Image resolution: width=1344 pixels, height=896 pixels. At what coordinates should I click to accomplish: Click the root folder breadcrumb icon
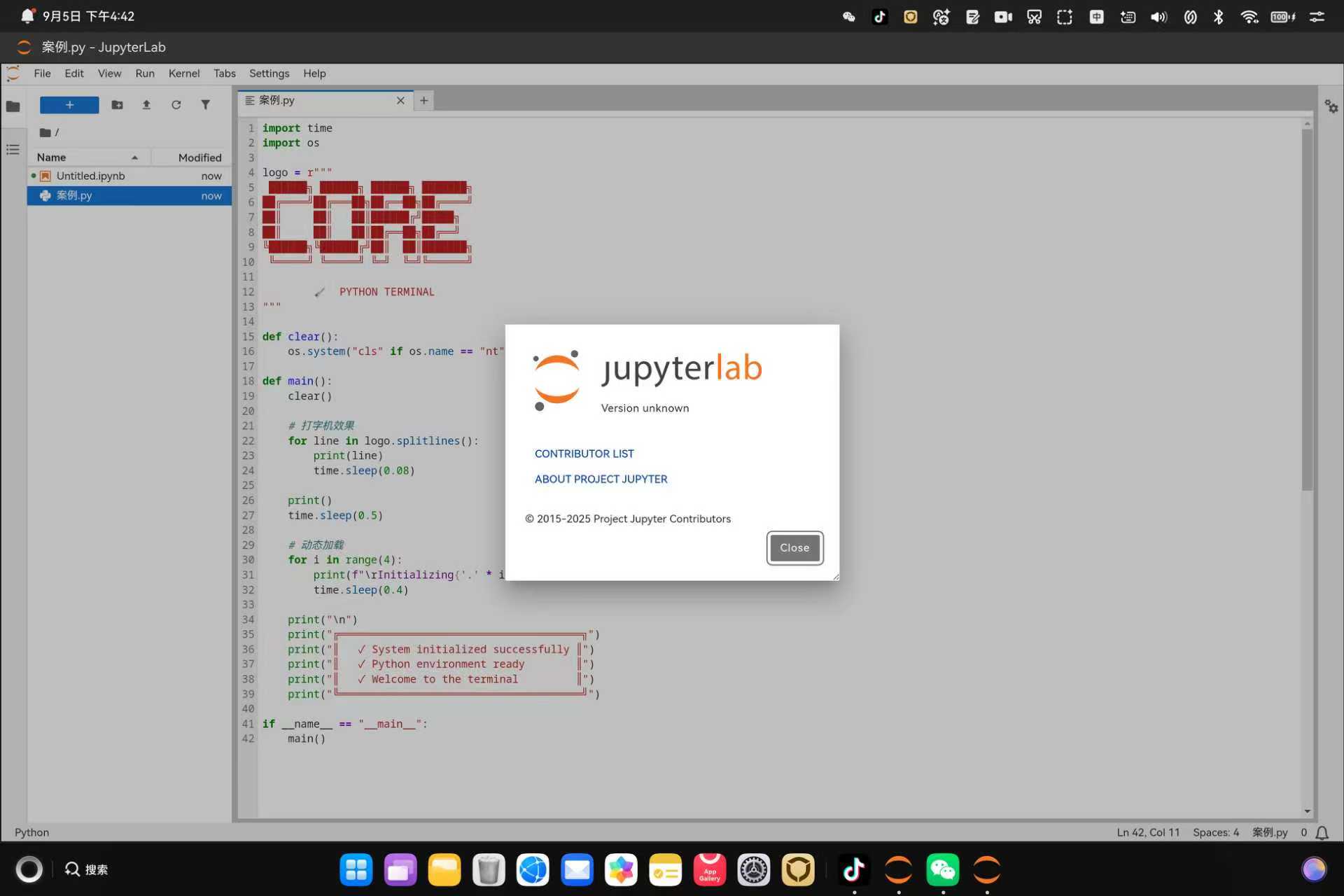[x=45, y=132]
